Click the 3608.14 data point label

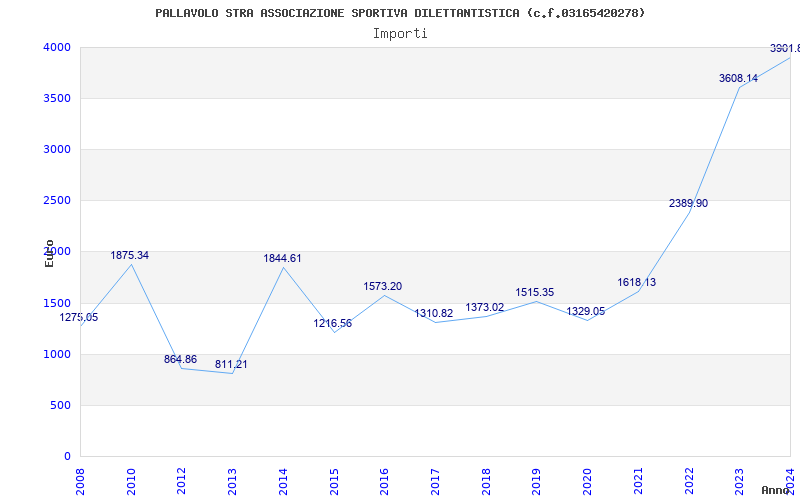click(738, 79)
